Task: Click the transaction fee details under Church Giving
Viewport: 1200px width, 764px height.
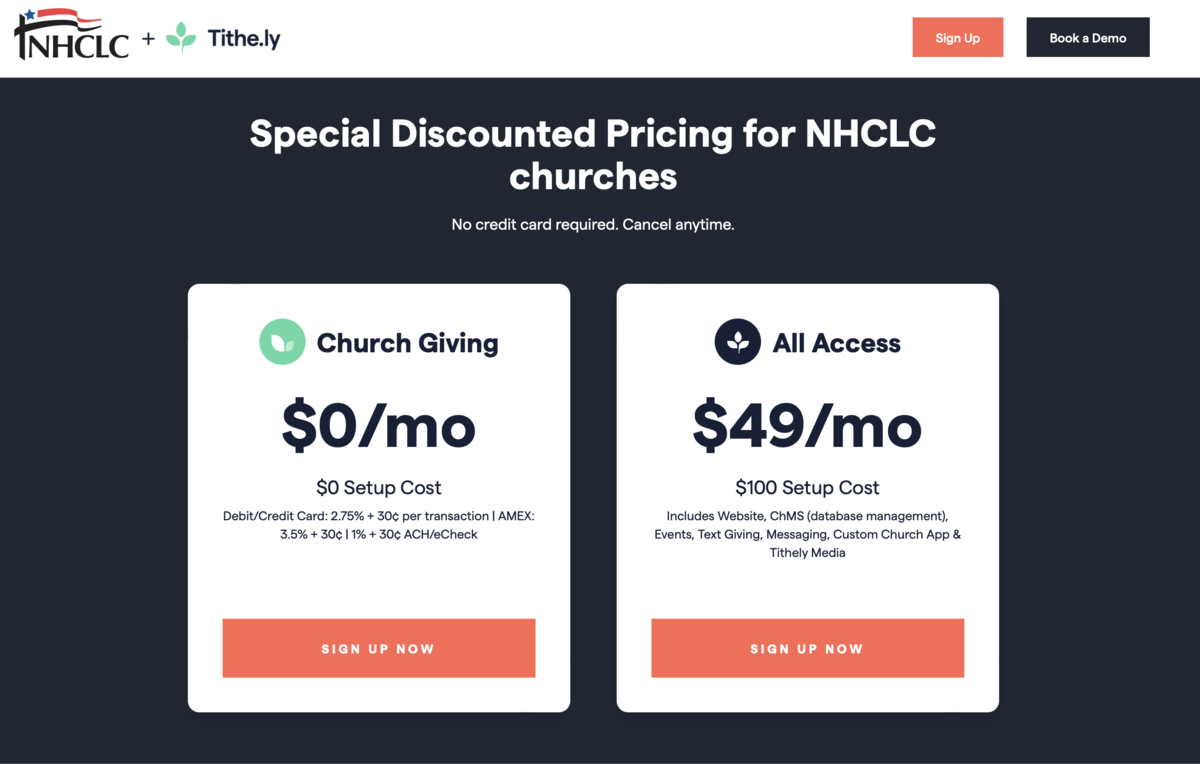Action: click(x=378, y=525)
